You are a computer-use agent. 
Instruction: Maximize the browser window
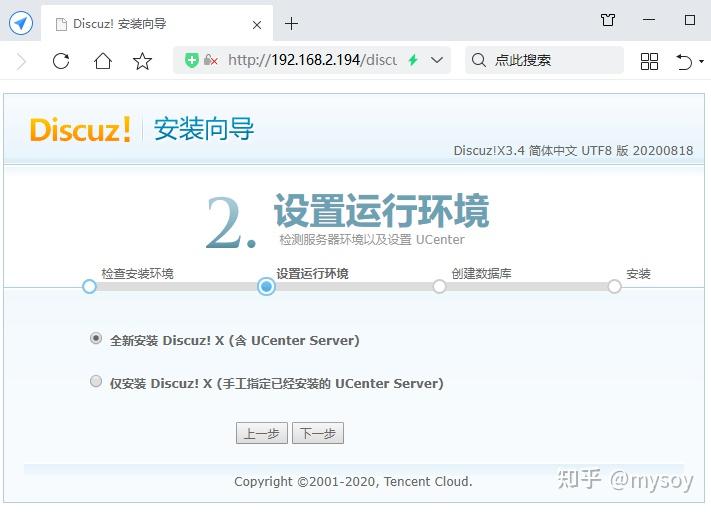coord(690,20)
